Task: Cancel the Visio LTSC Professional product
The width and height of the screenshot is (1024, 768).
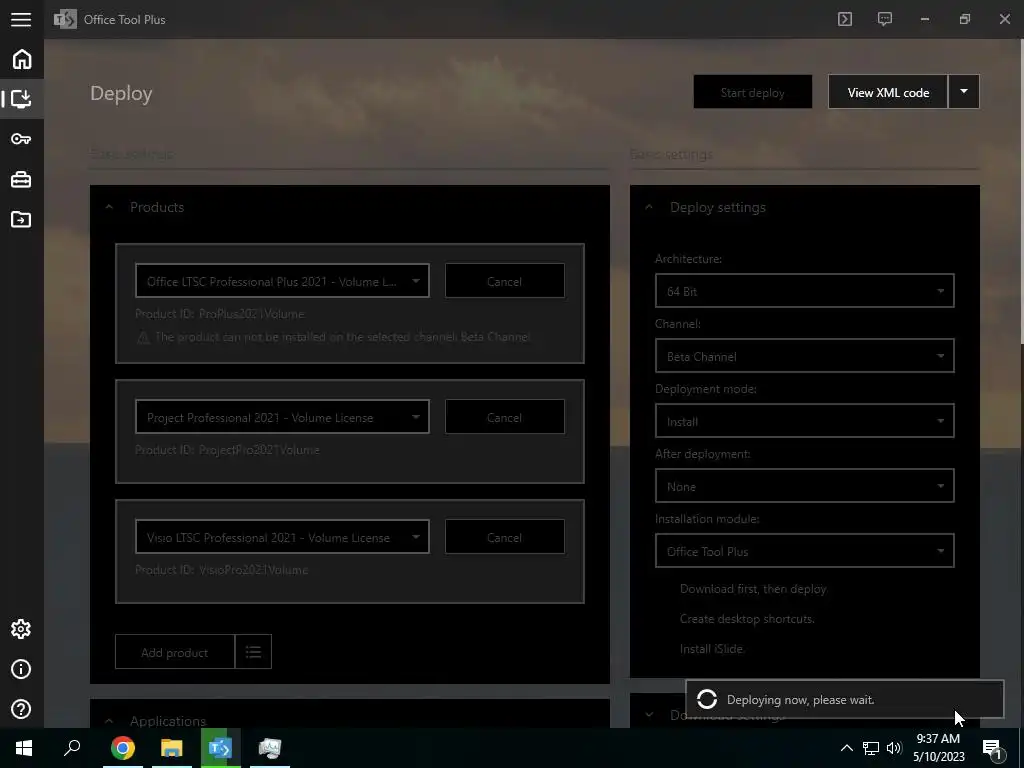Action: pyautogui.click(x=505, y=537)
